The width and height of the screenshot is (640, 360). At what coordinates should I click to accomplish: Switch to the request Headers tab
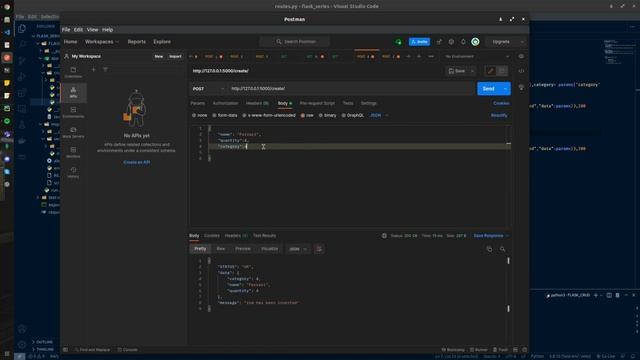(257, 103)
